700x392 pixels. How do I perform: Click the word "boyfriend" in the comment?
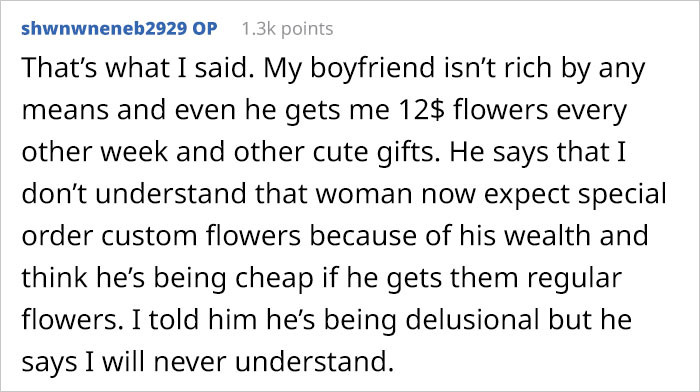[372, 68]
